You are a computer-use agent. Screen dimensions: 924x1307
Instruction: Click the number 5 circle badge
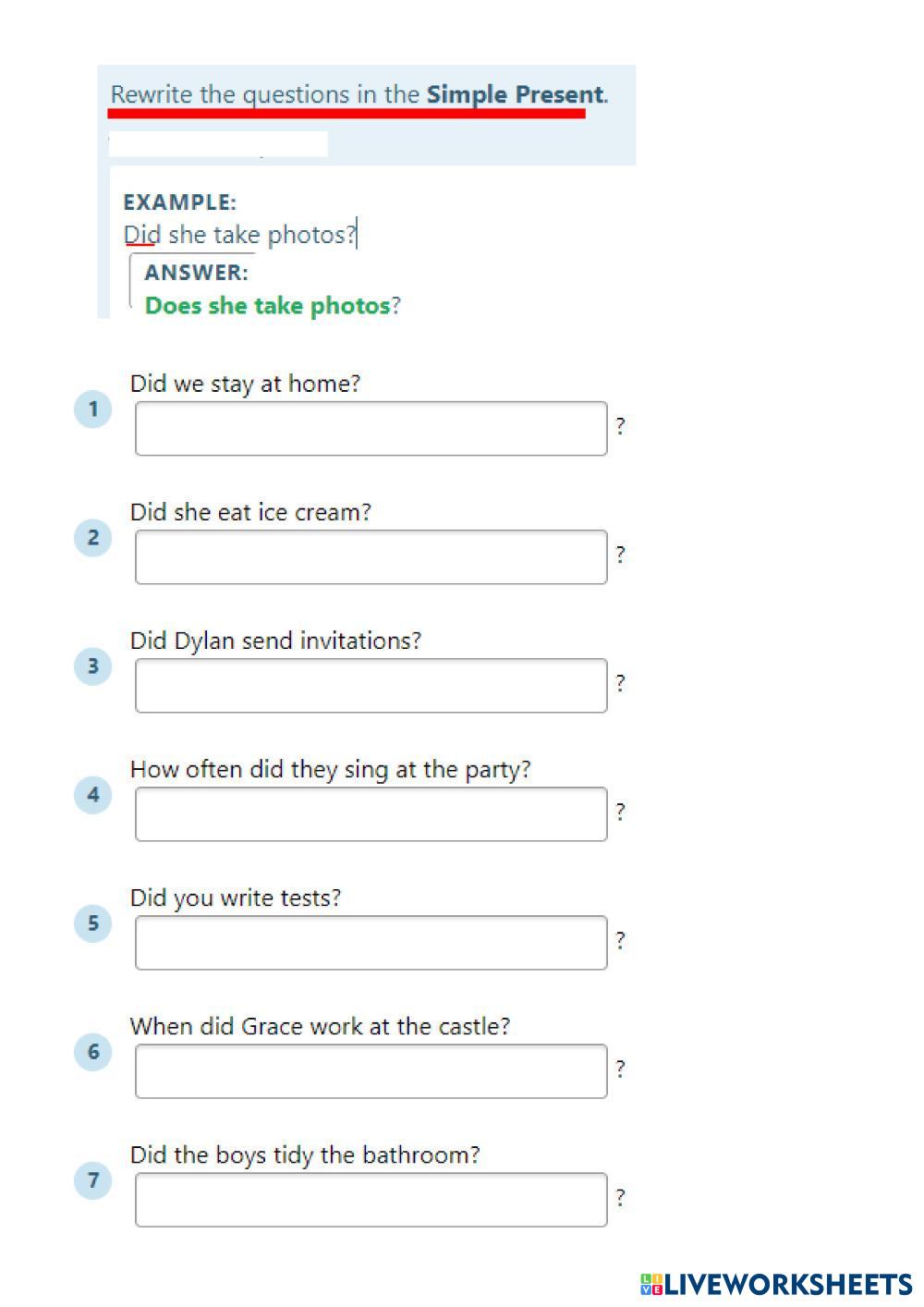click(x=92, y=922)
